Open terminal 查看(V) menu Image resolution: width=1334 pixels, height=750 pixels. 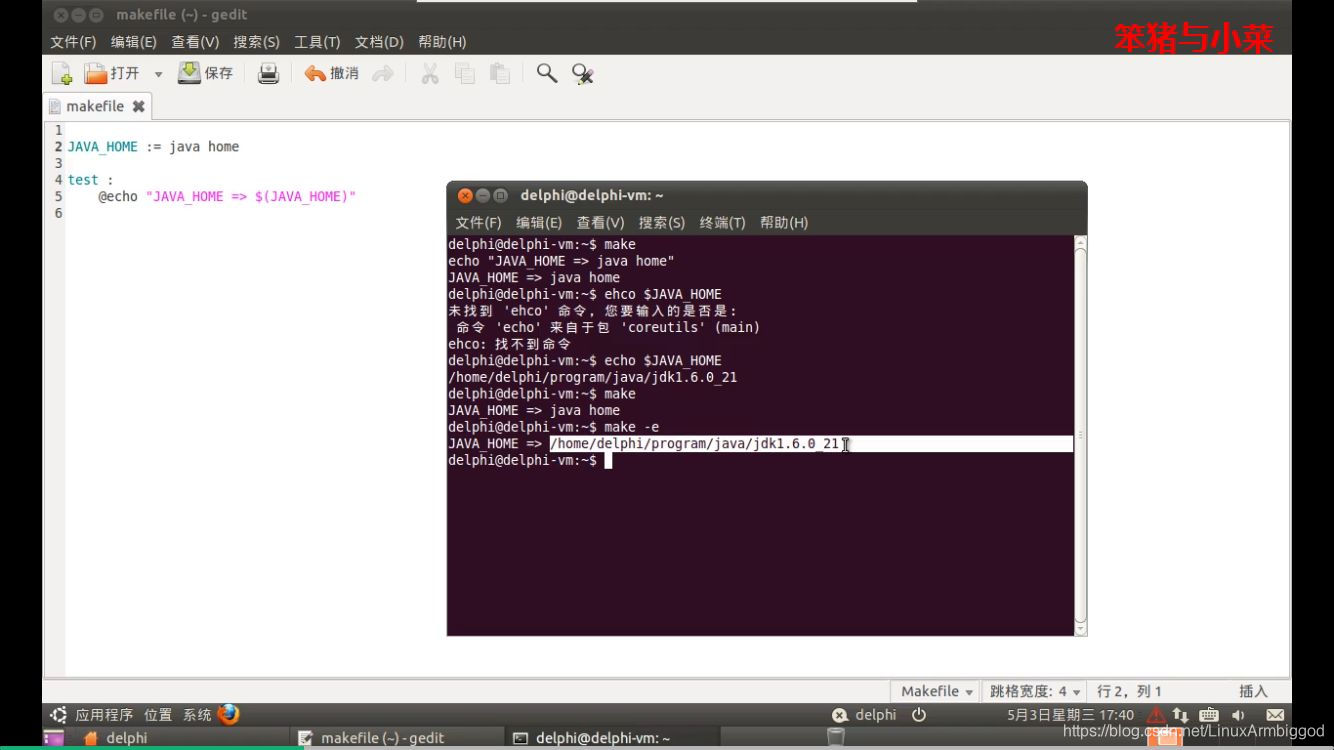600,222
